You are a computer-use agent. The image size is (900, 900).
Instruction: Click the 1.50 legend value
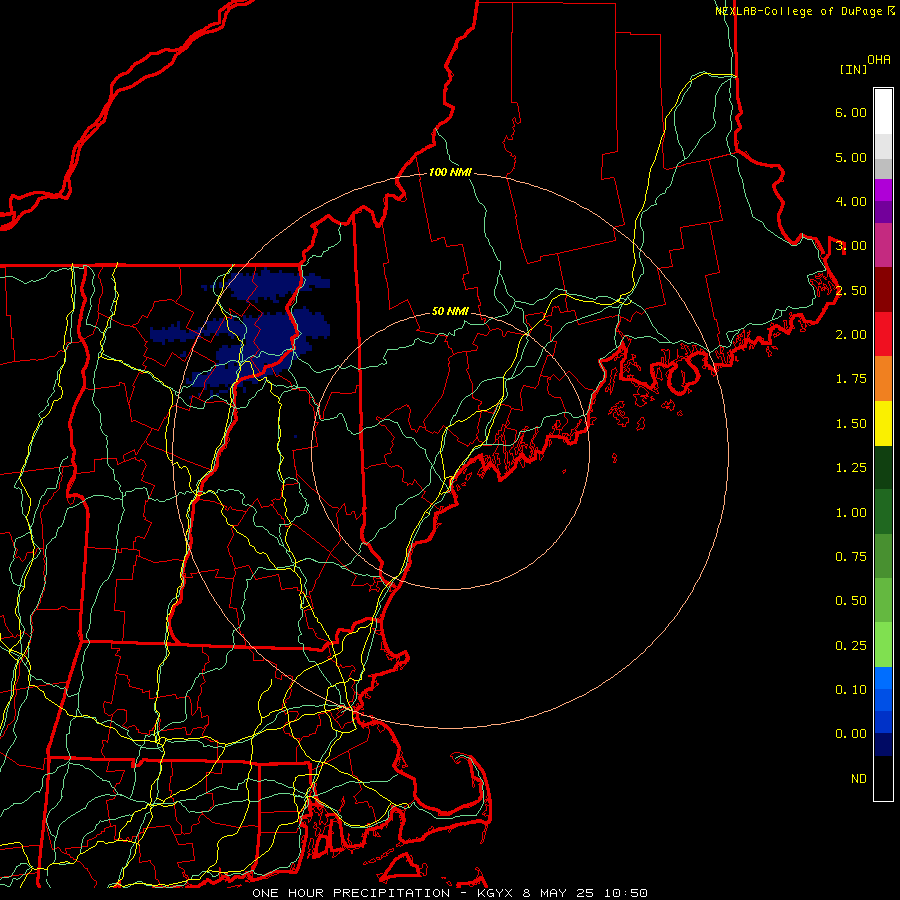coord(851,424)
